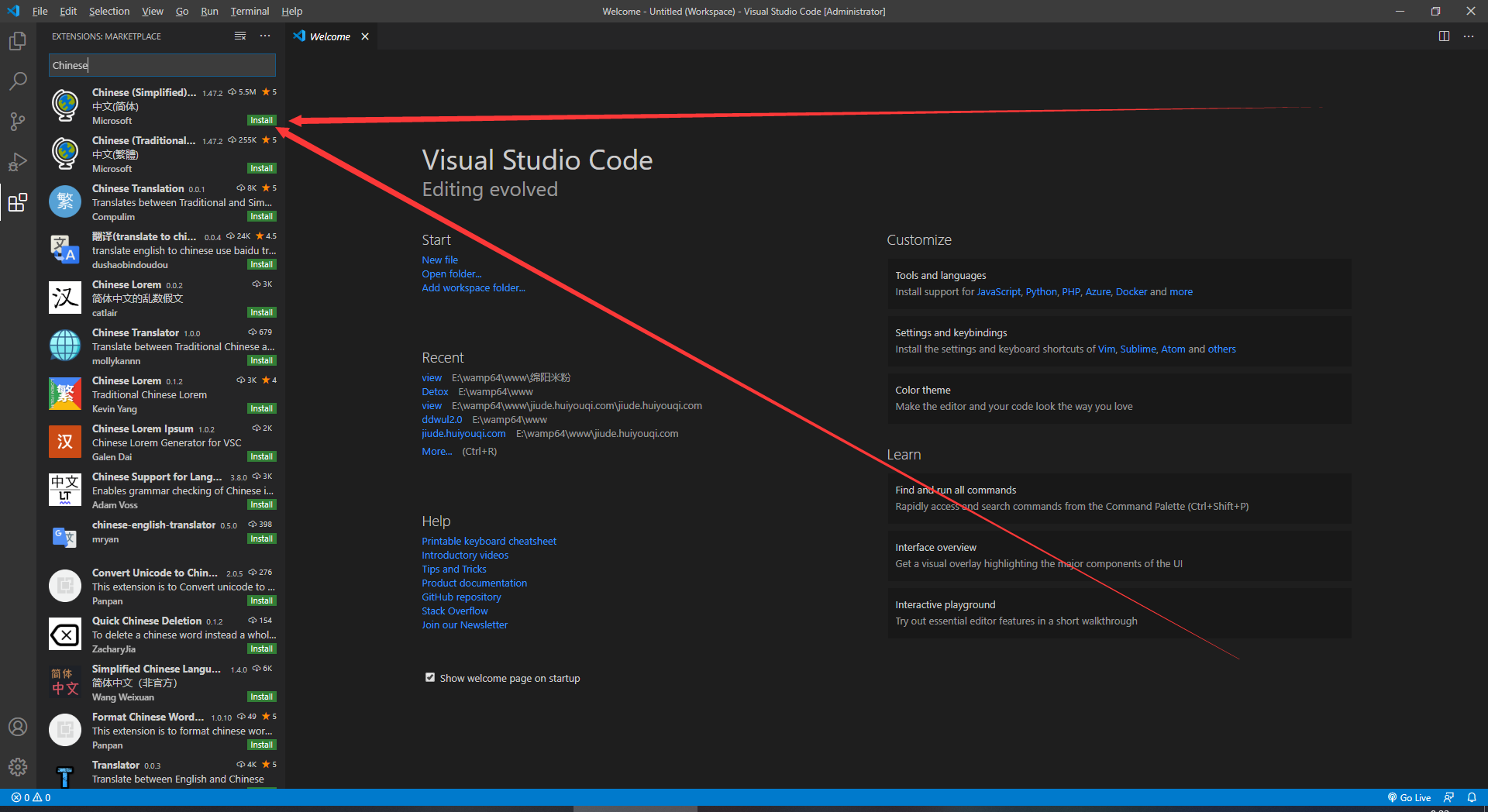Screen dimensions: 1488x812
Task: Select Chinese Translation extension icon
Action: pos(65,201)
